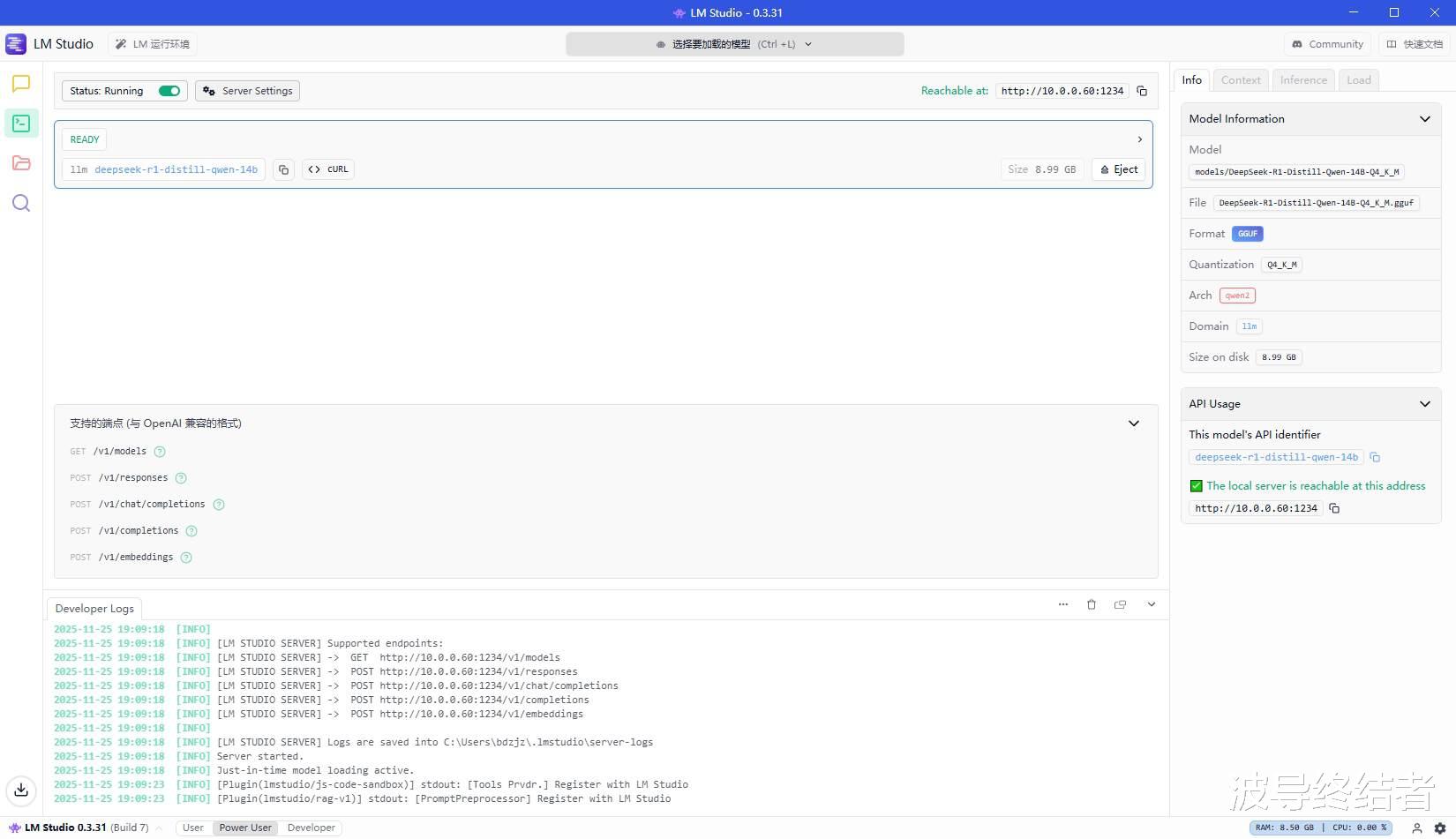Open the user account icon in status bar
This screenshot has height=839, width=1456.
click(x=1417, y=828)
